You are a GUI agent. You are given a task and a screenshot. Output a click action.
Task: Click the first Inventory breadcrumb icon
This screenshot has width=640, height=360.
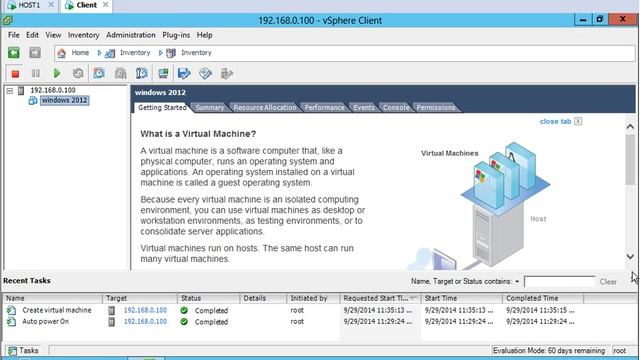click(x=110, y=53)
